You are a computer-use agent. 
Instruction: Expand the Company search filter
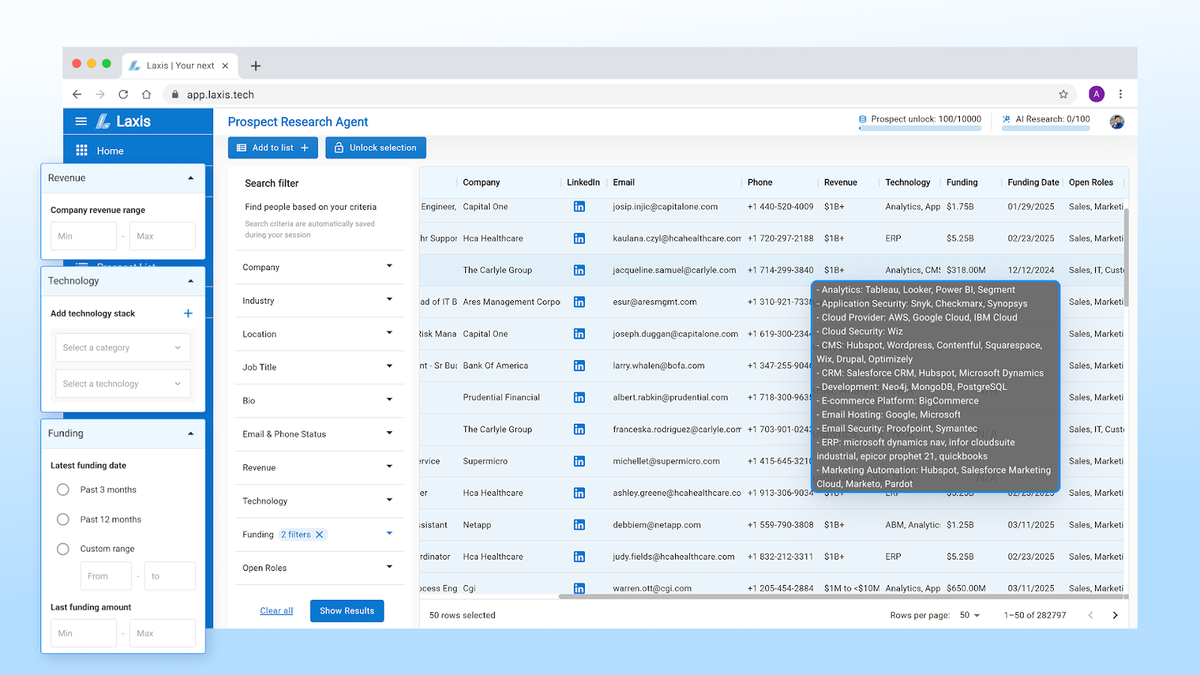(318, 267)
